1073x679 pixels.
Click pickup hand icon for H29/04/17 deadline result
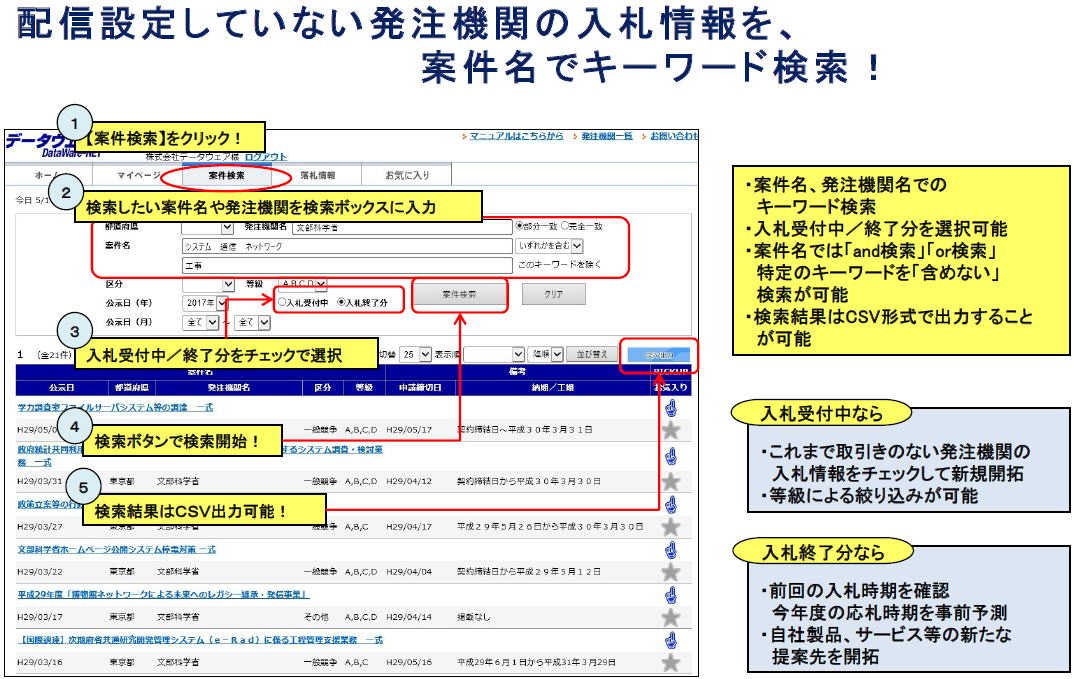click(671, 505)
